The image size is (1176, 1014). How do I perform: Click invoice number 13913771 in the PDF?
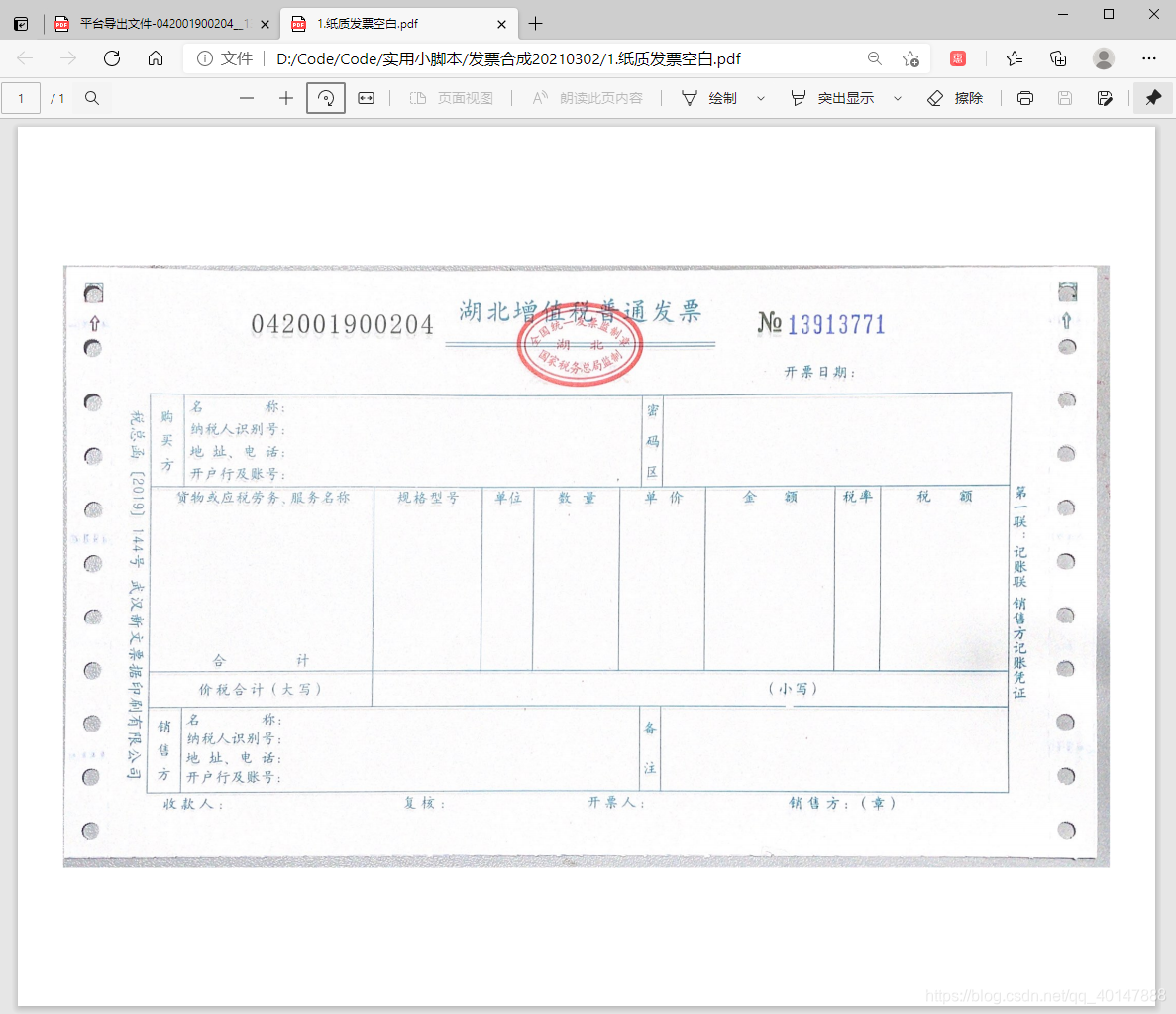coord(836,324)
